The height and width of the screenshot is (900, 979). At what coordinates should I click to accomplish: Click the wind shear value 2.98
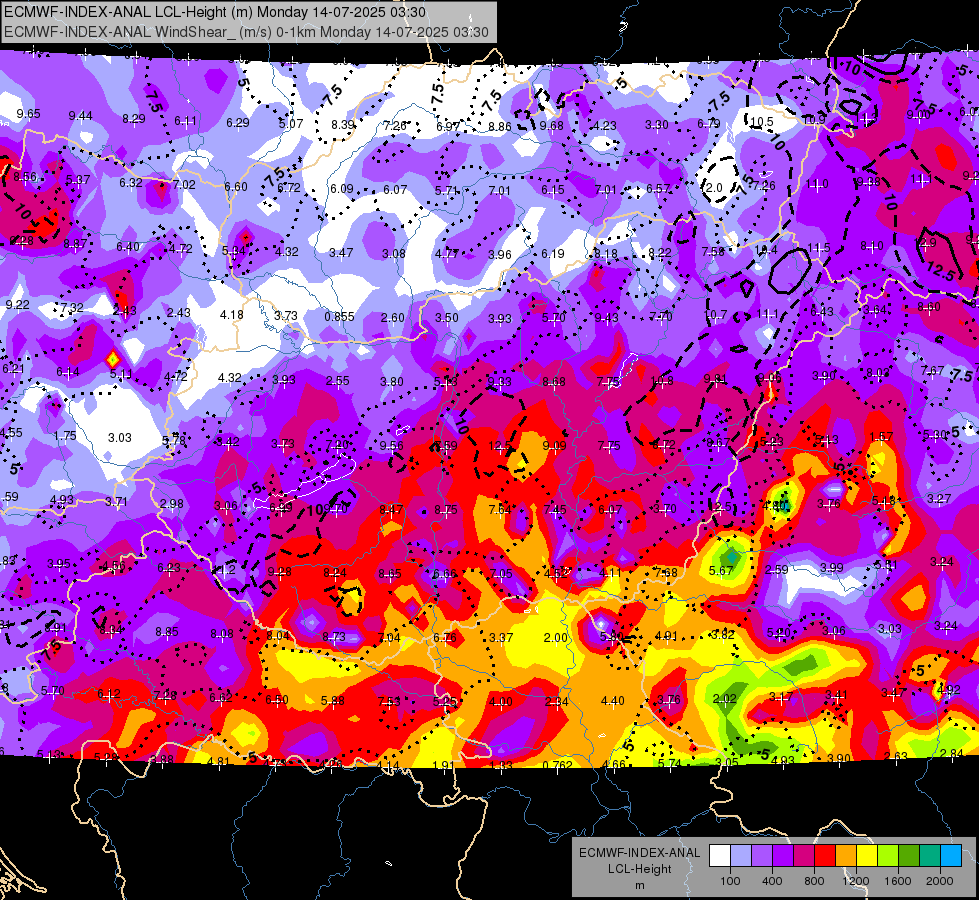172,503
